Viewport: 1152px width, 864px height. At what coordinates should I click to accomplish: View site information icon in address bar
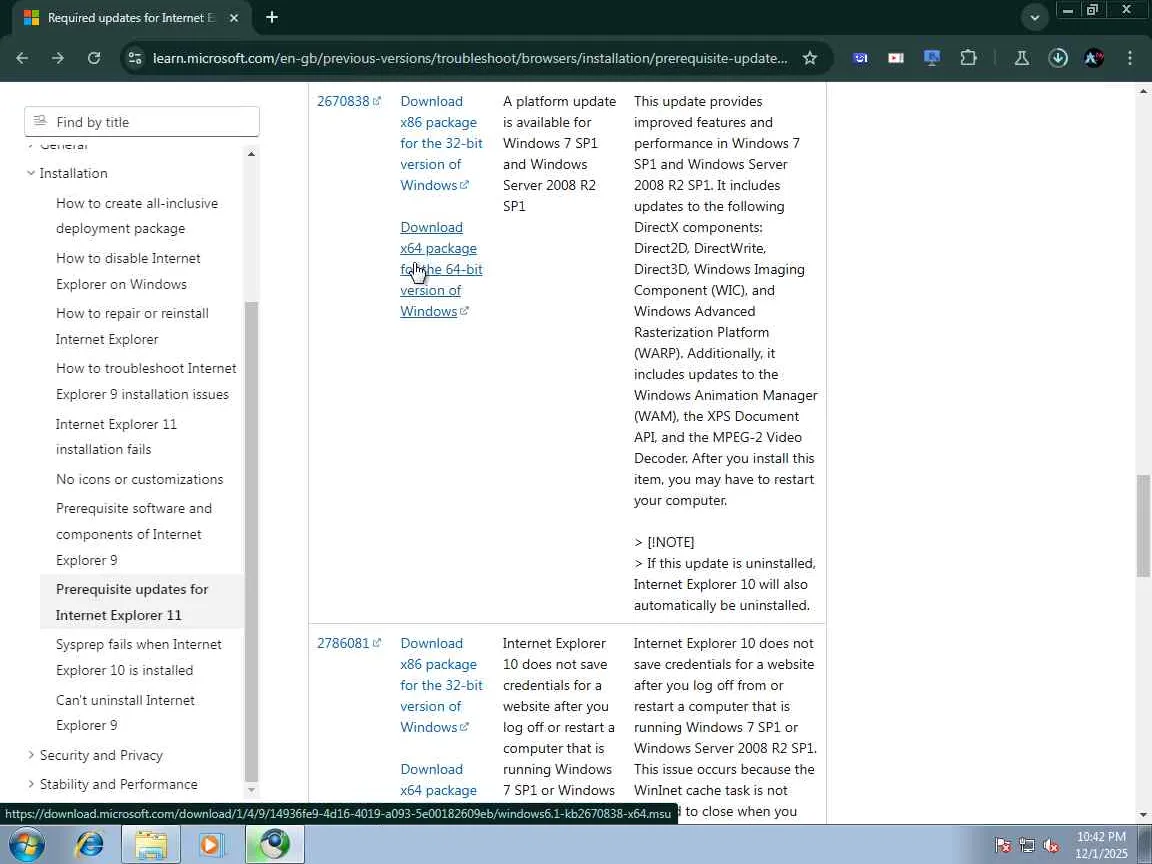tap(134, 58)
